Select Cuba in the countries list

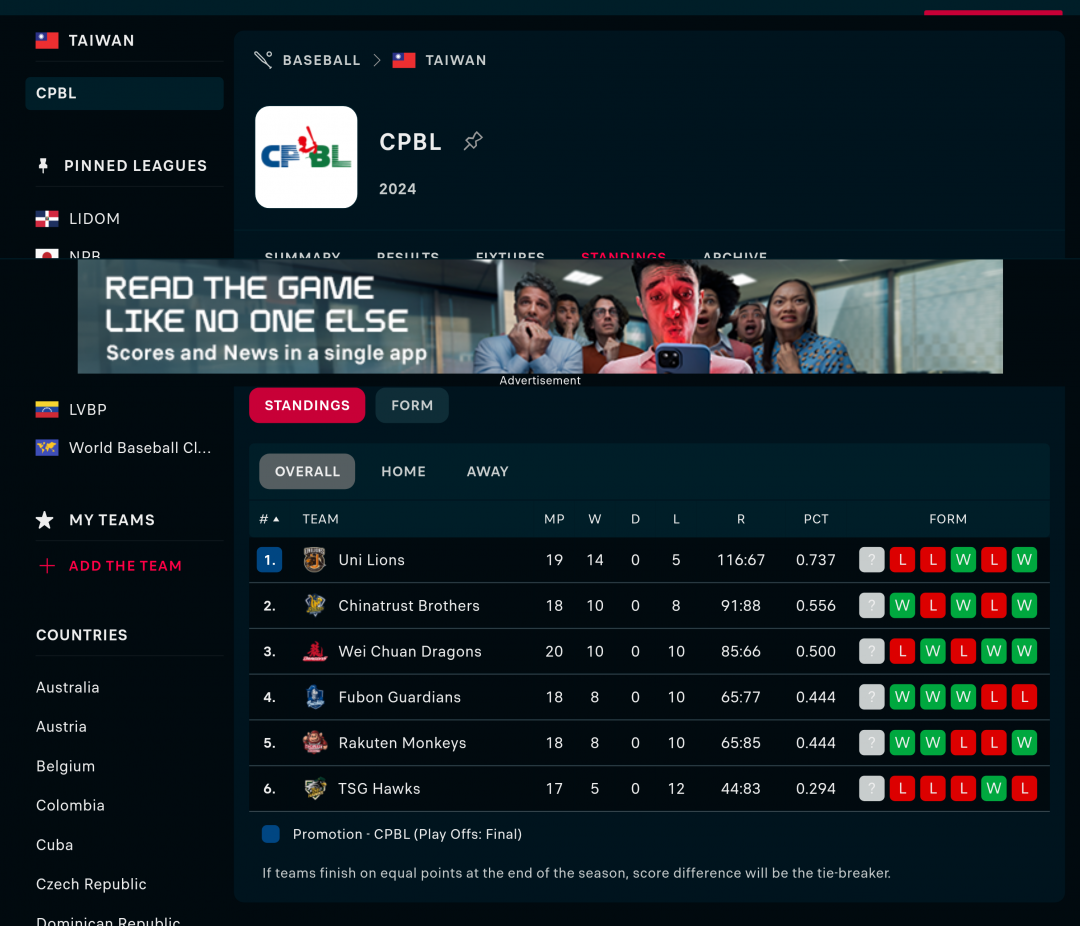pos(54,844)
